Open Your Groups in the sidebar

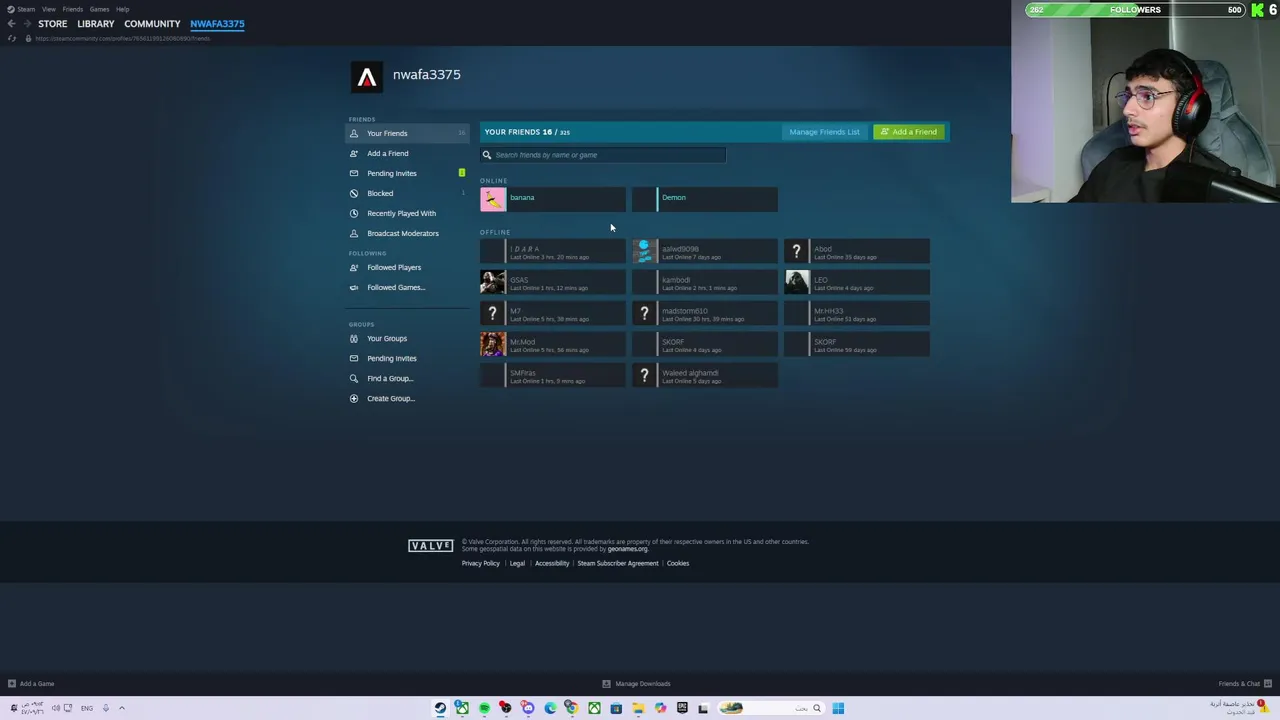tap(407, 338)
